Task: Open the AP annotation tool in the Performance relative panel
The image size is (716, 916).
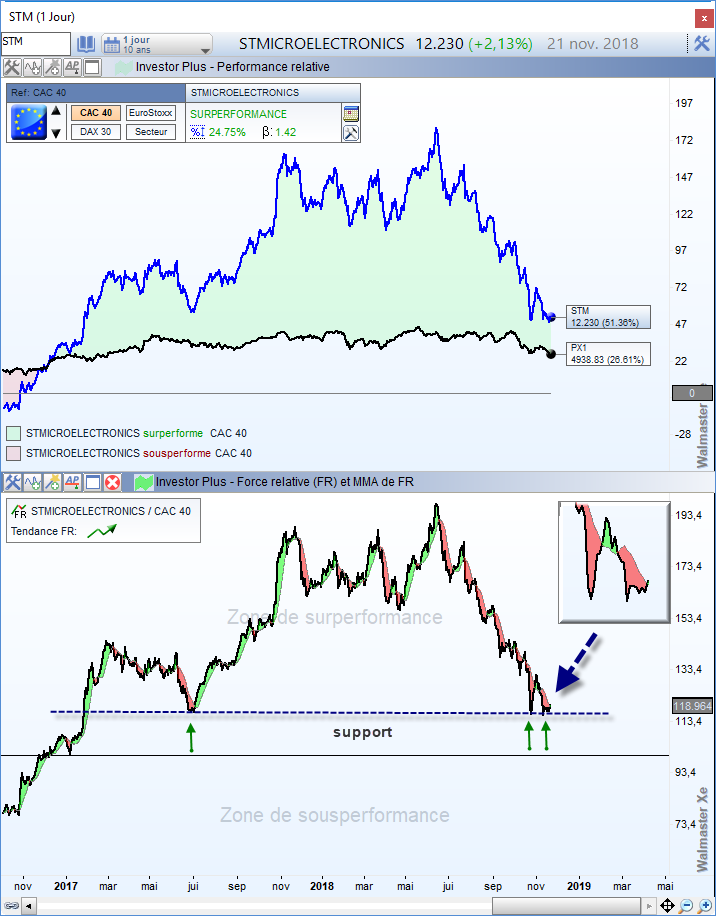Action: (72, 67)
